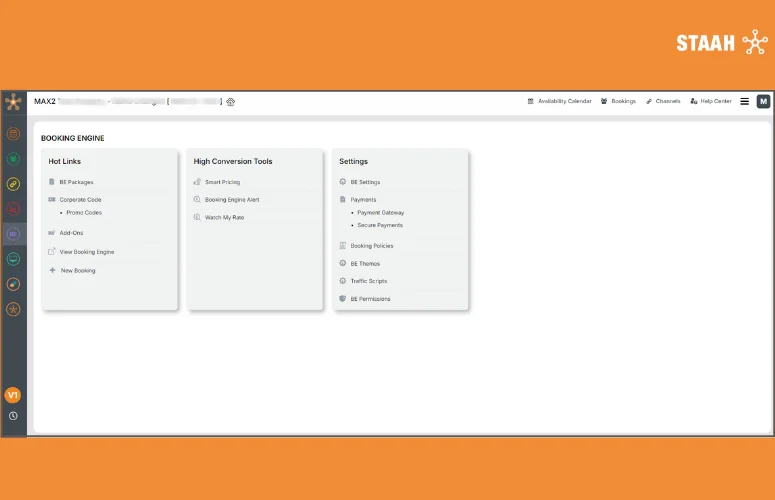Open the M user profile avatar
775x500 pixels.
tap(764, 101)
